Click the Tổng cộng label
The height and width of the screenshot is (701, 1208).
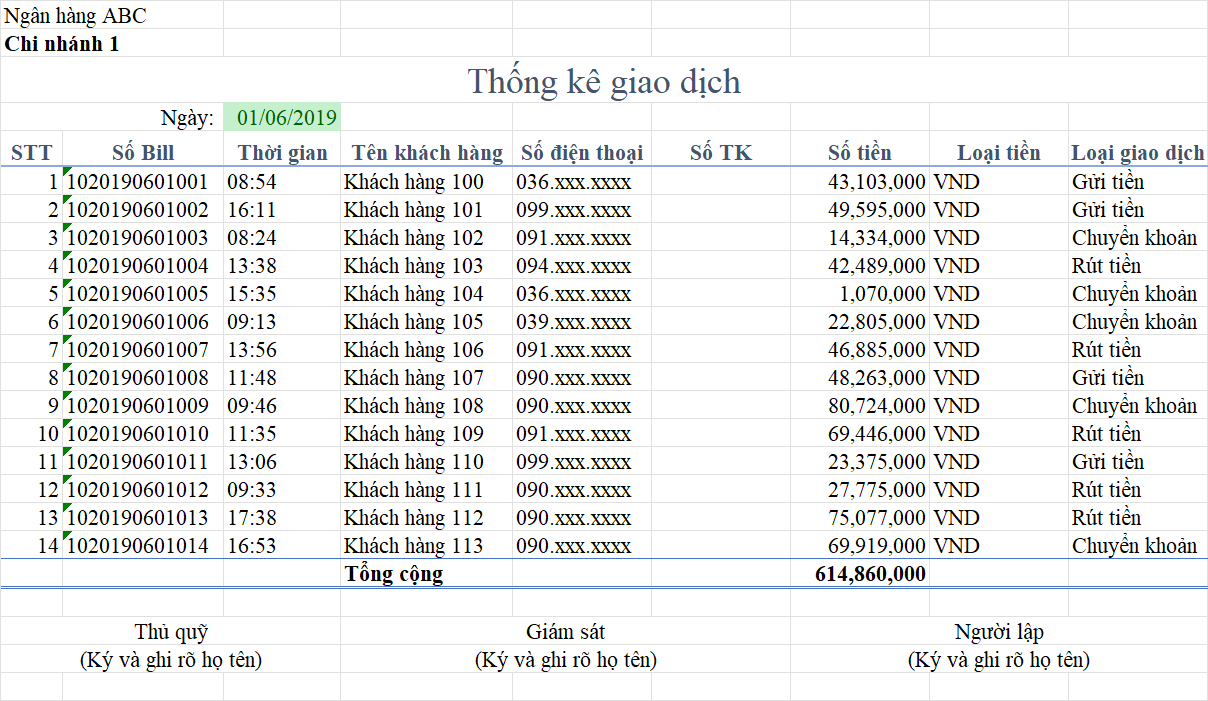(x=394, y=574)
